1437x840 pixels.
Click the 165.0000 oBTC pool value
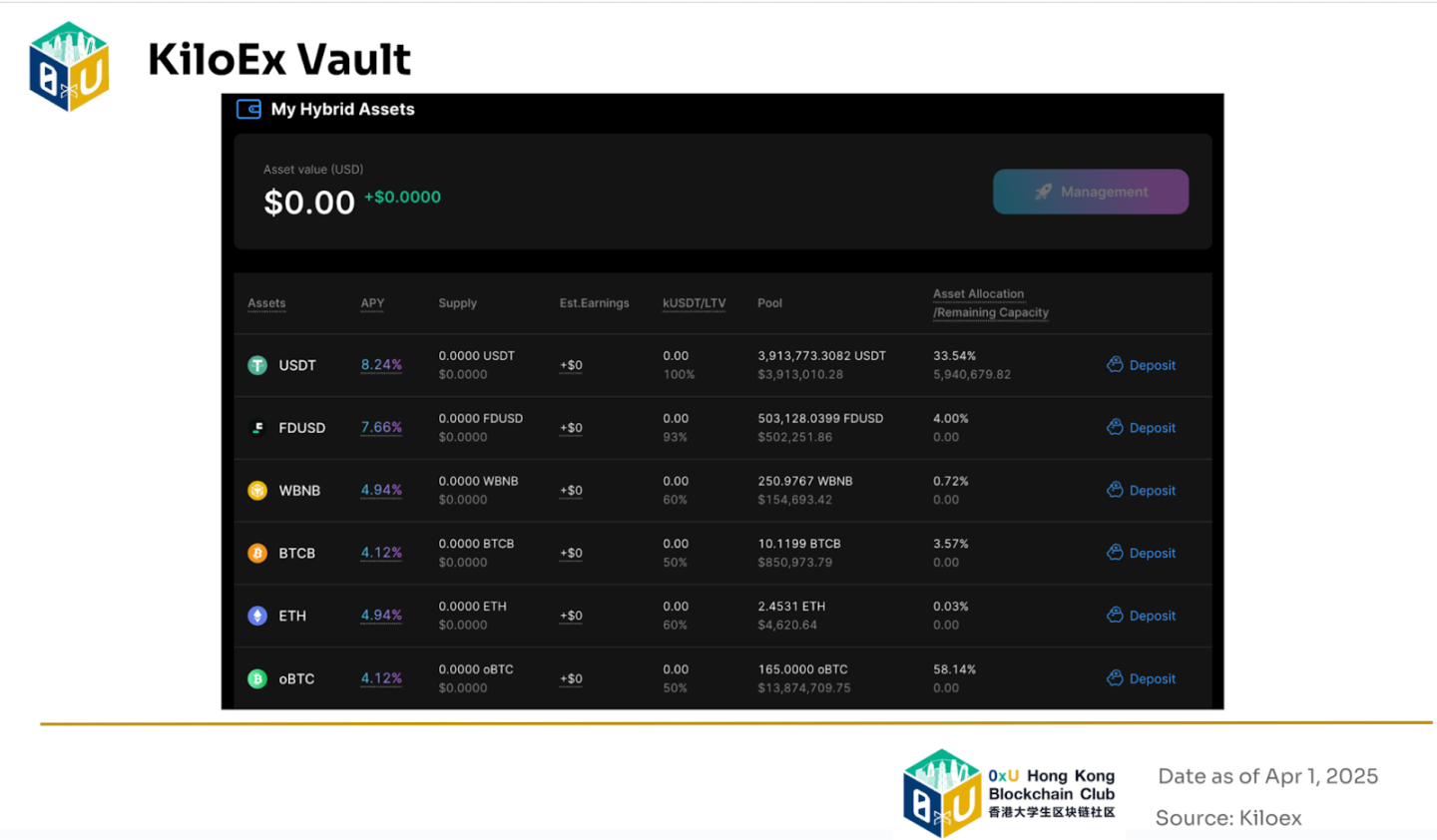click(802, 669)
